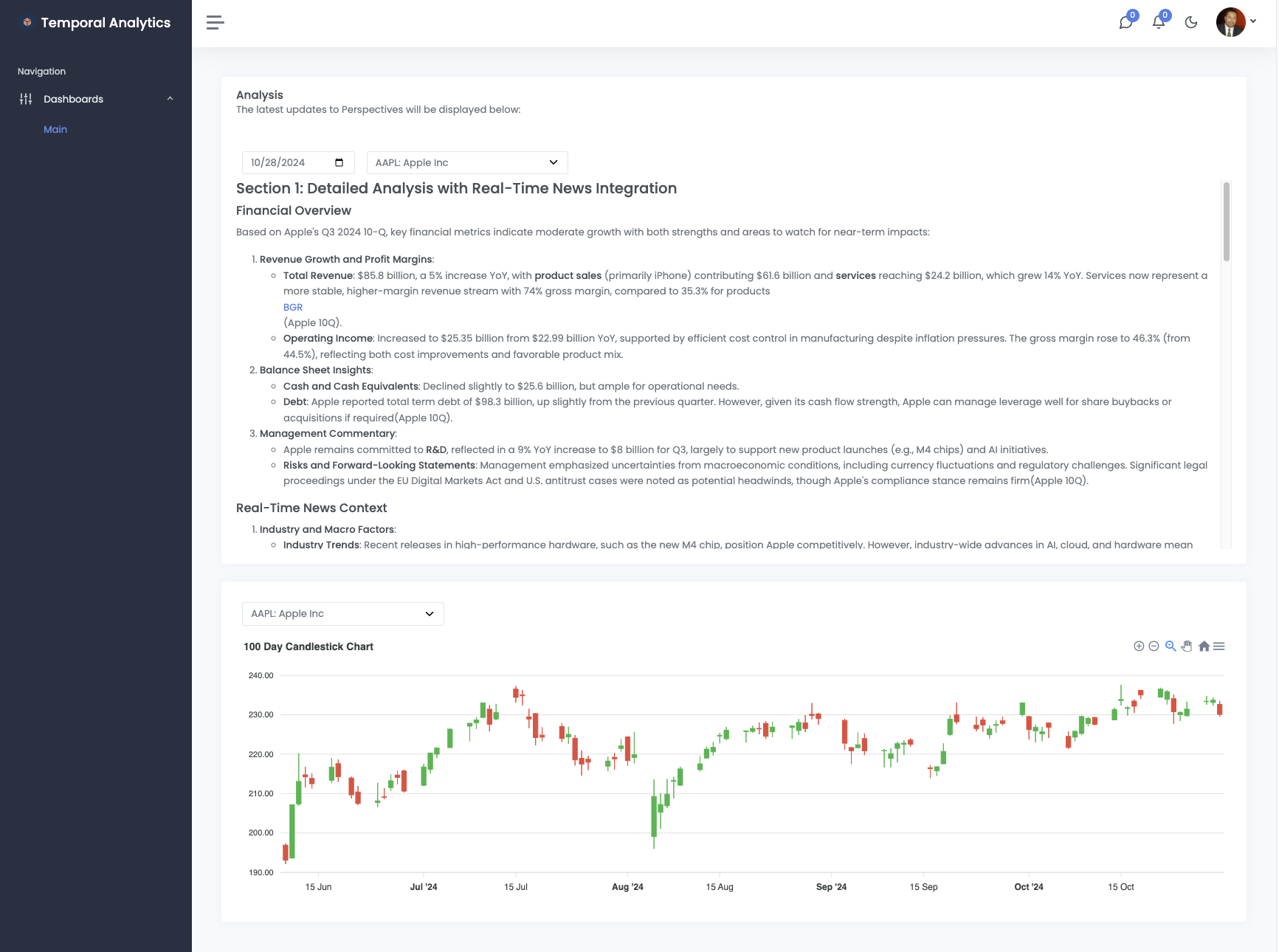Click the Temporal Analytics app title

[x=96, y=22]
